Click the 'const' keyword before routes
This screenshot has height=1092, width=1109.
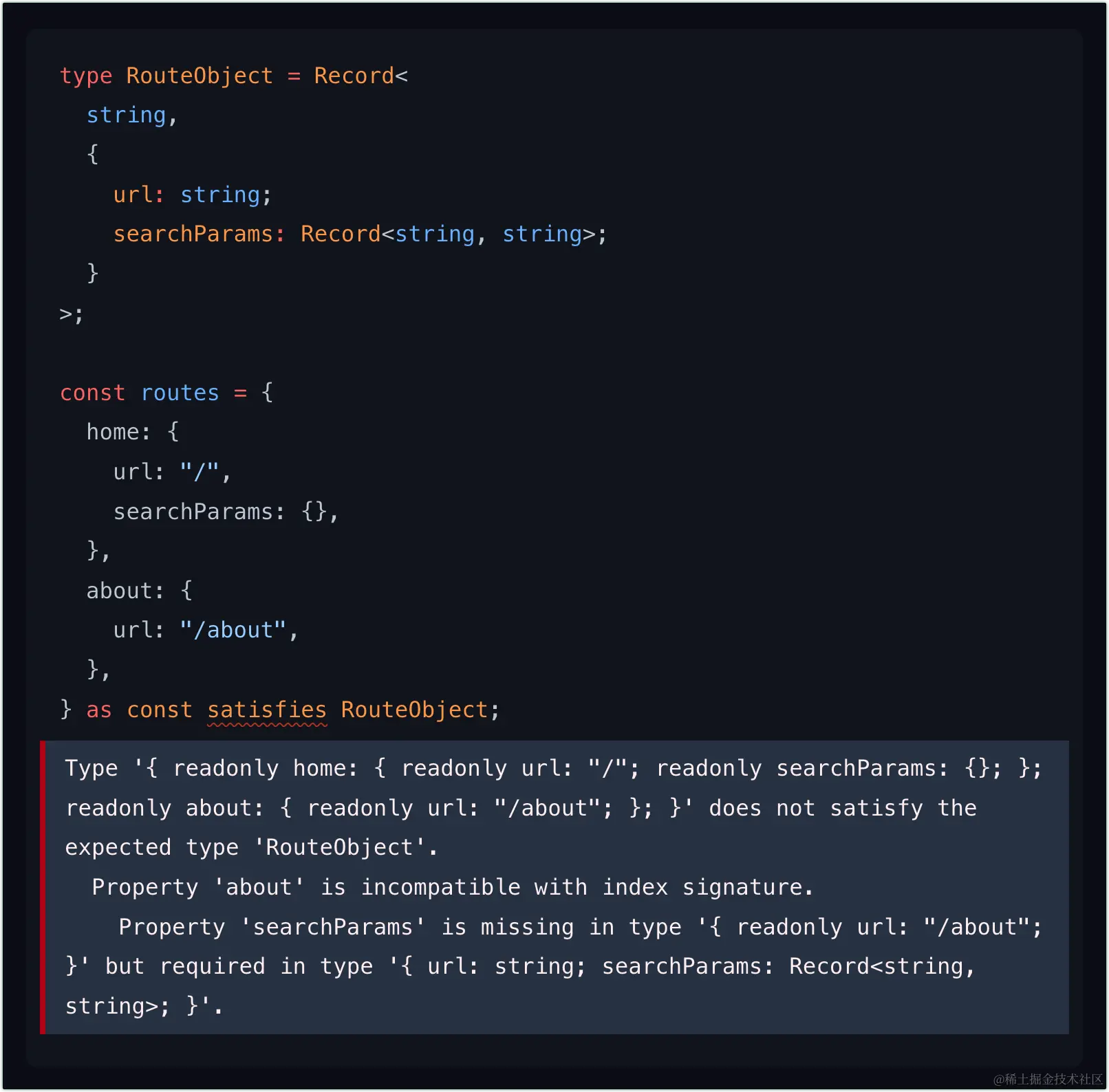tap(93, 393)
